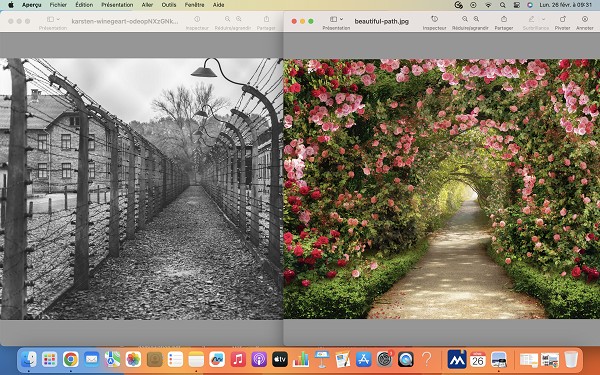Show markup tools via the Annoter icon
Viewport: 600px width, 375px height.
point(584,19)
